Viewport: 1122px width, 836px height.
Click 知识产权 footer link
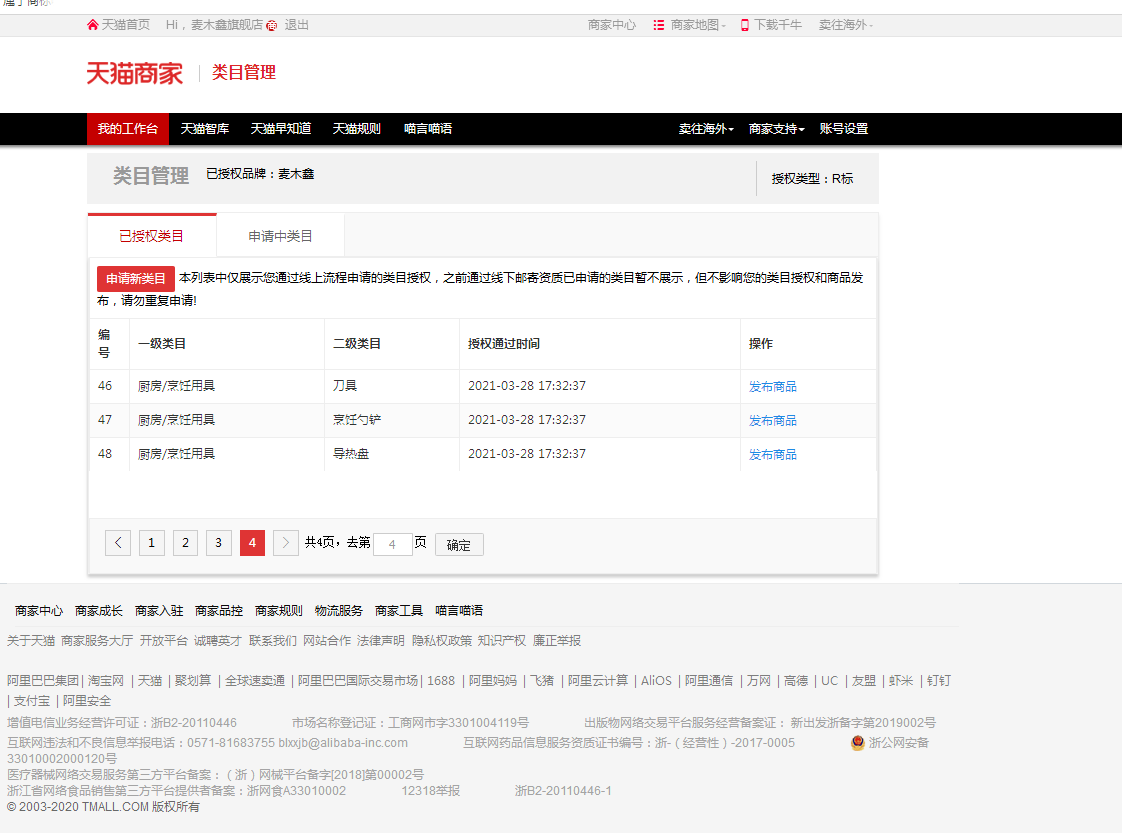tap(502, 641)
